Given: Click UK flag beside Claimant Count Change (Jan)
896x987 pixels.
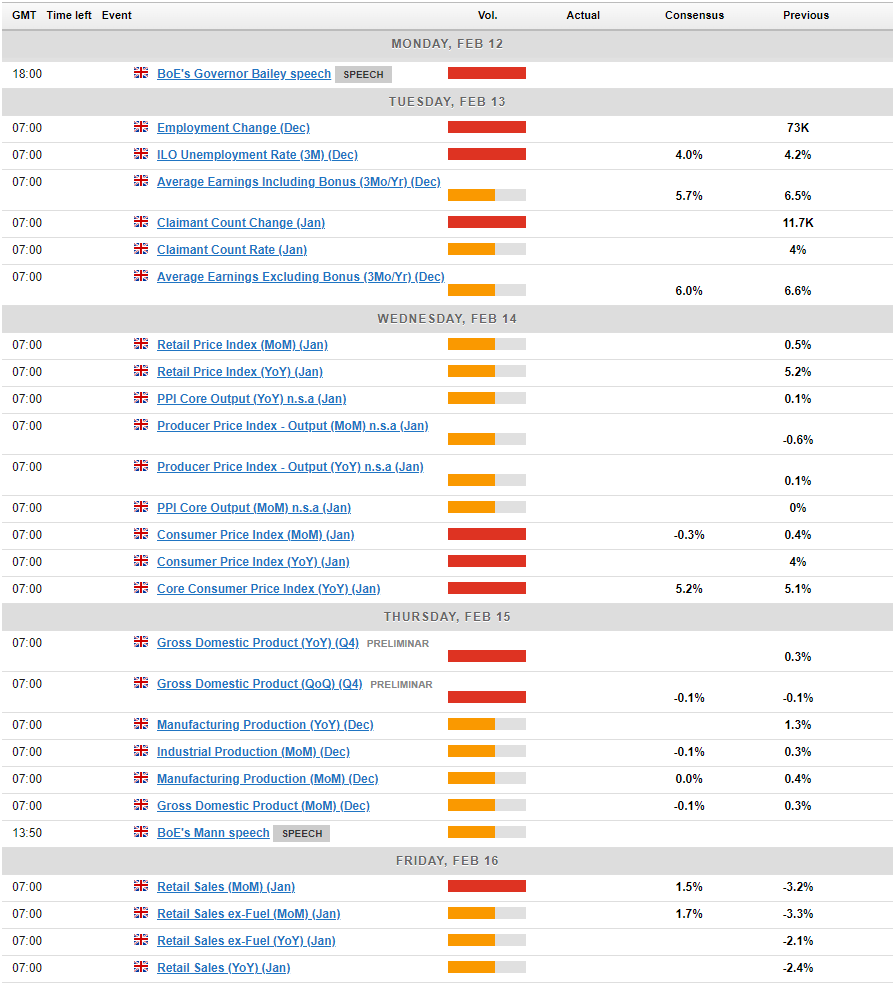Looking at the screenshot, I should click(141, 222).
